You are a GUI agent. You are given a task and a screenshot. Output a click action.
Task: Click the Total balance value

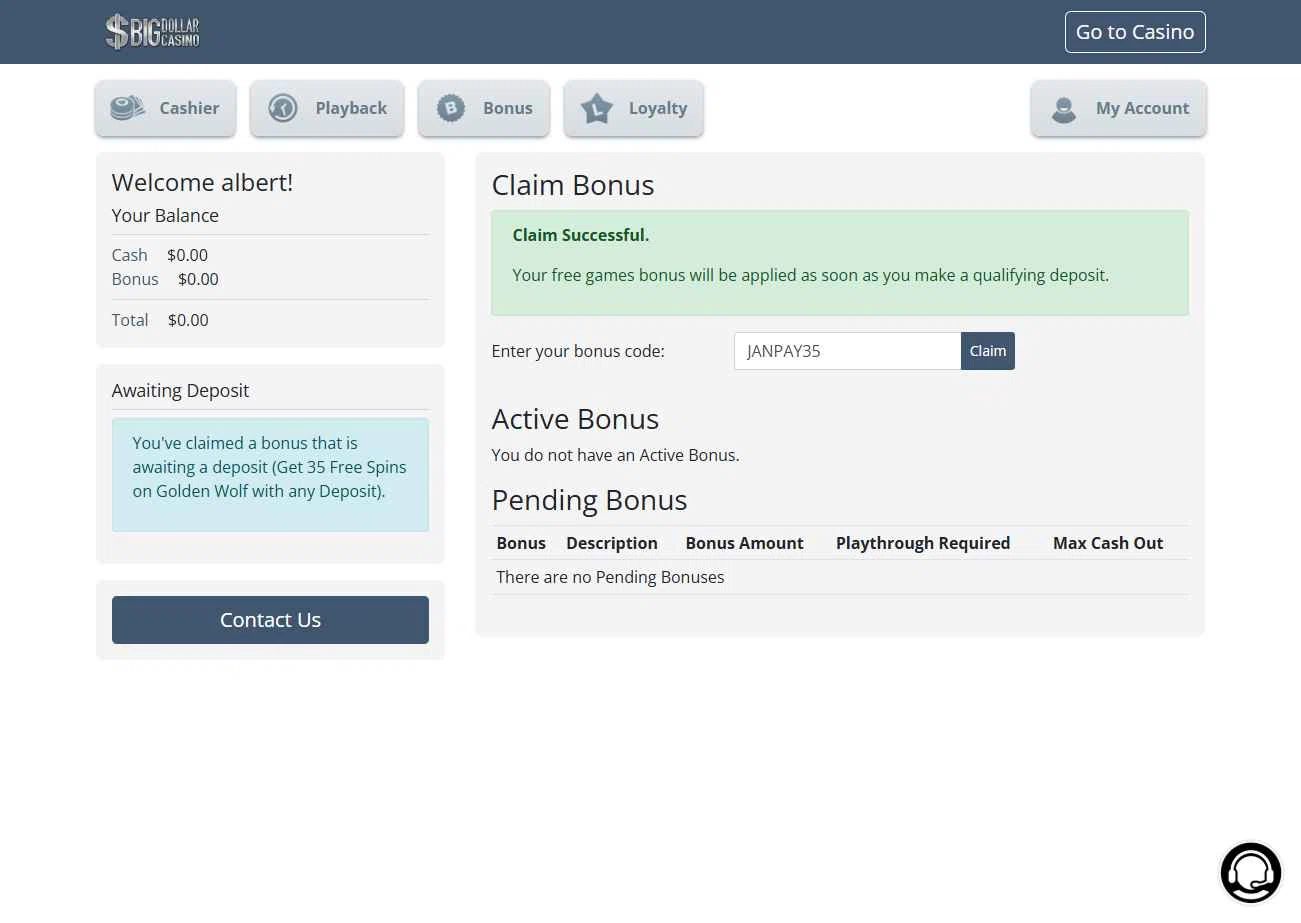click(x=188, y=320)
